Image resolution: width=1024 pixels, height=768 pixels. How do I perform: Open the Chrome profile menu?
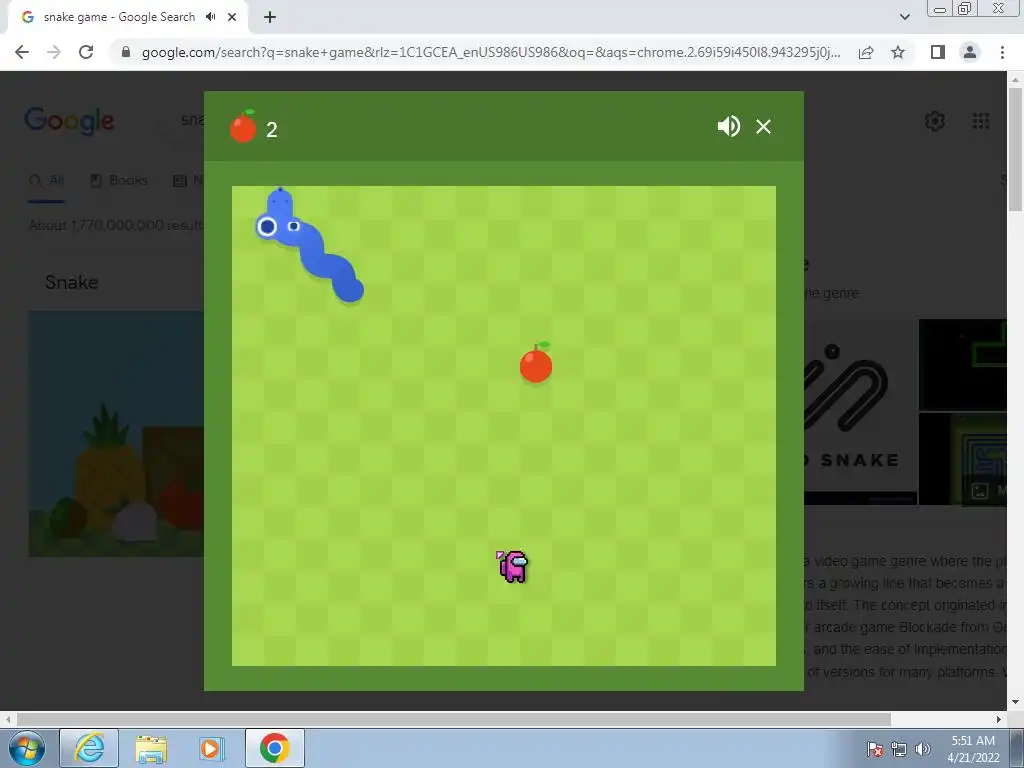[970, 52]
